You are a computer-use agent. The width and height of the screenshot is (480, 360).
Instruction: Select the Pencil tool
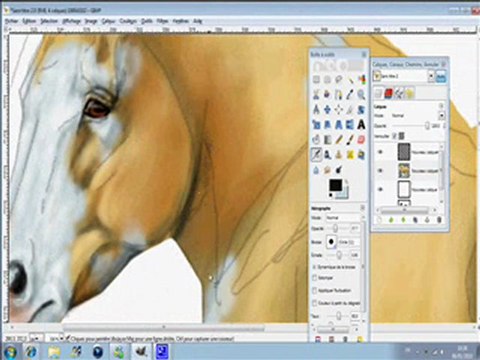click(338, 140)
